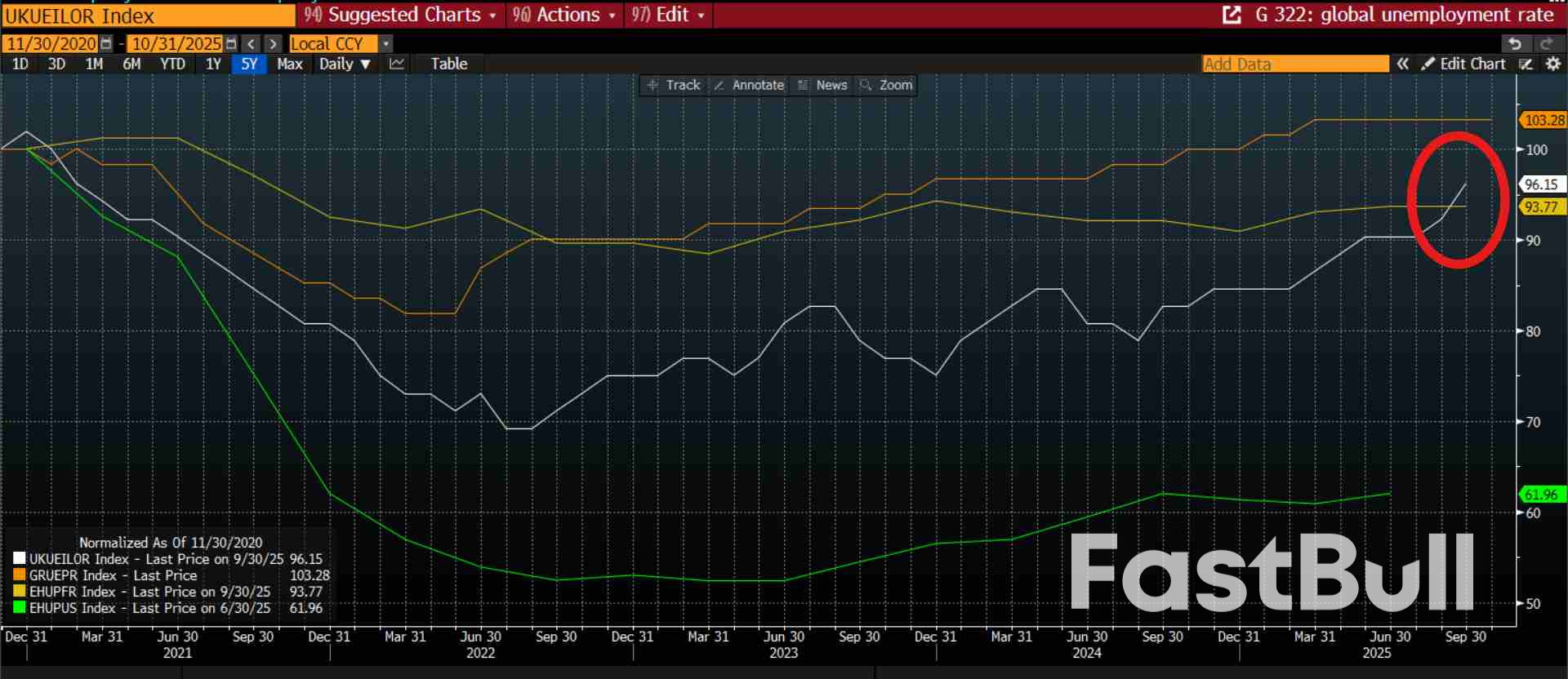Open the Actions menu
The height and width of the screenshot is (679, 1568).
pos(563,15)
